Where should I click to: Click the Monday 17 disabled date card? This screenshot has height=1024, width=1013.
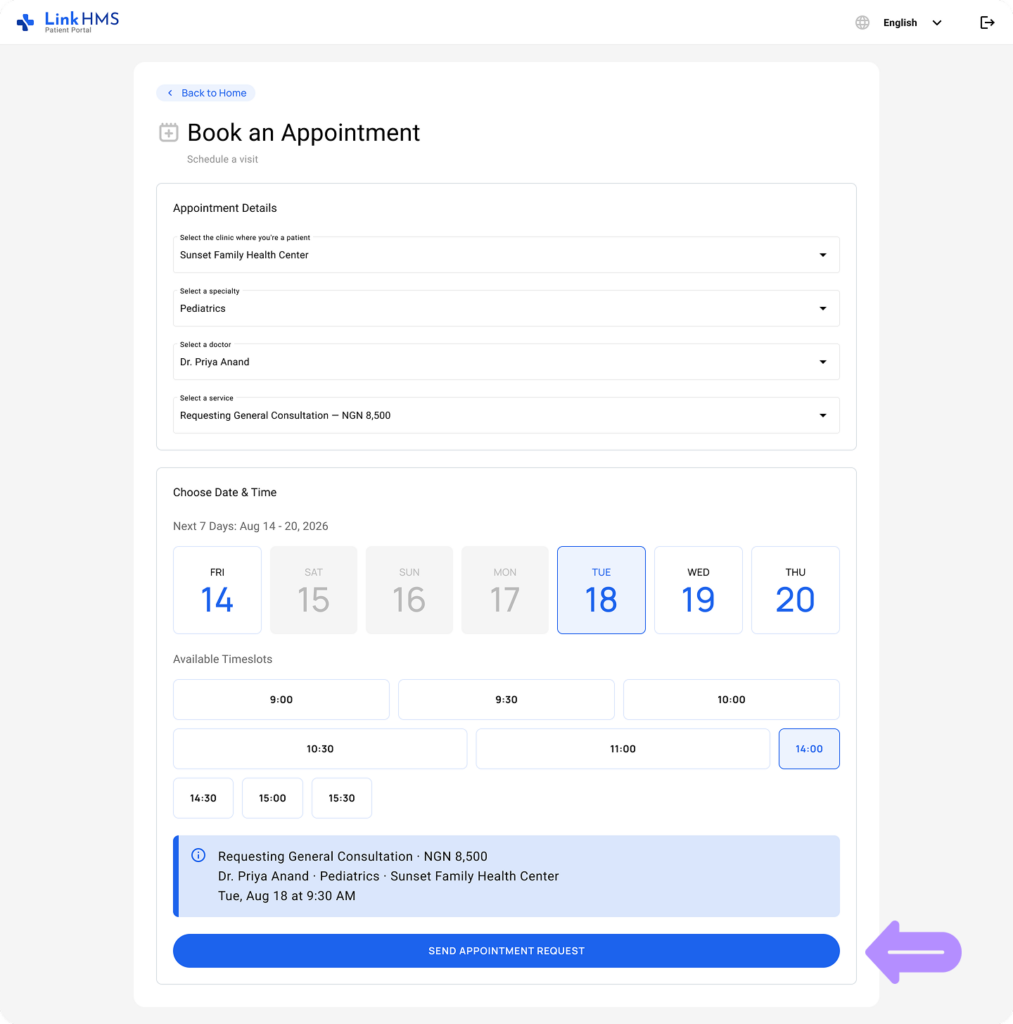pos(505,590)
